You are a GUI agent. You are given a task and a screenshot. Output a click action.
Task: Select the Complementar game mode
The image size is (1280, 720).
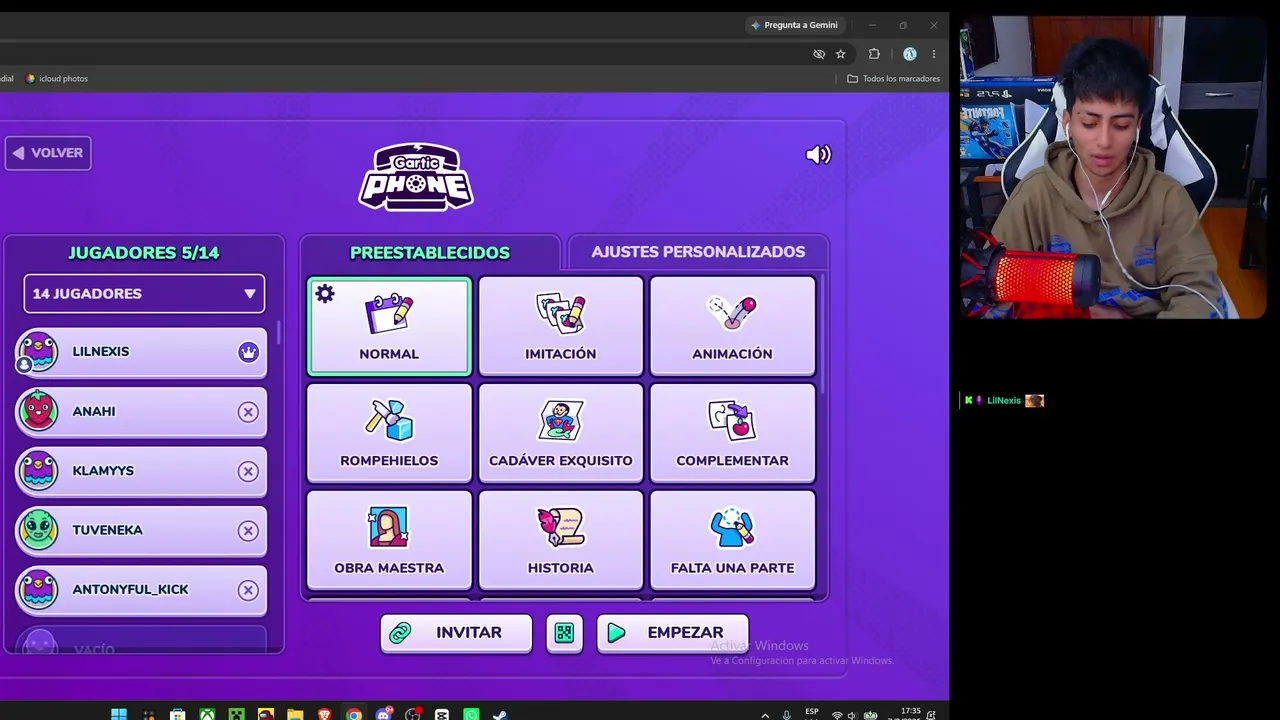point(732,433)
